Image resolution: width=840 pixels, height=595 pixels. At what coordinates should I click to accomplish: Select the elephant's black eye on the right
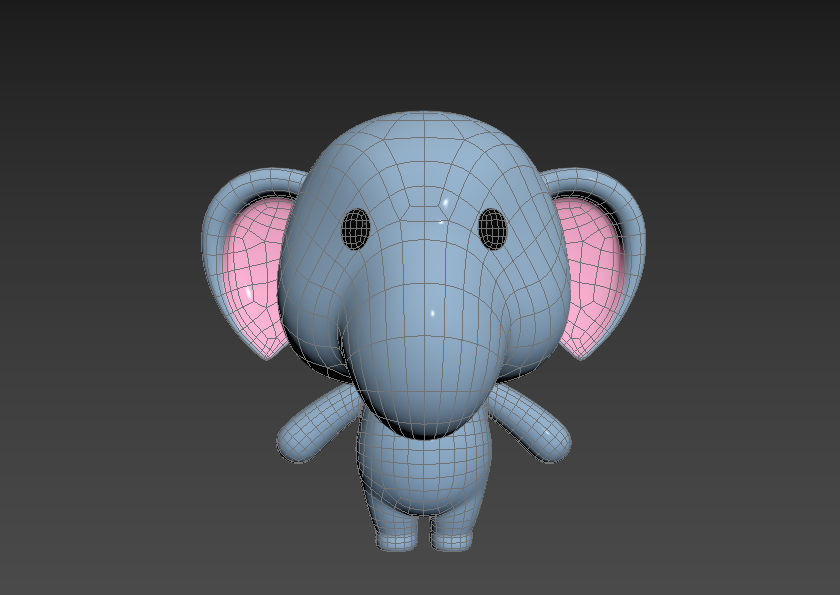point(492,229)
